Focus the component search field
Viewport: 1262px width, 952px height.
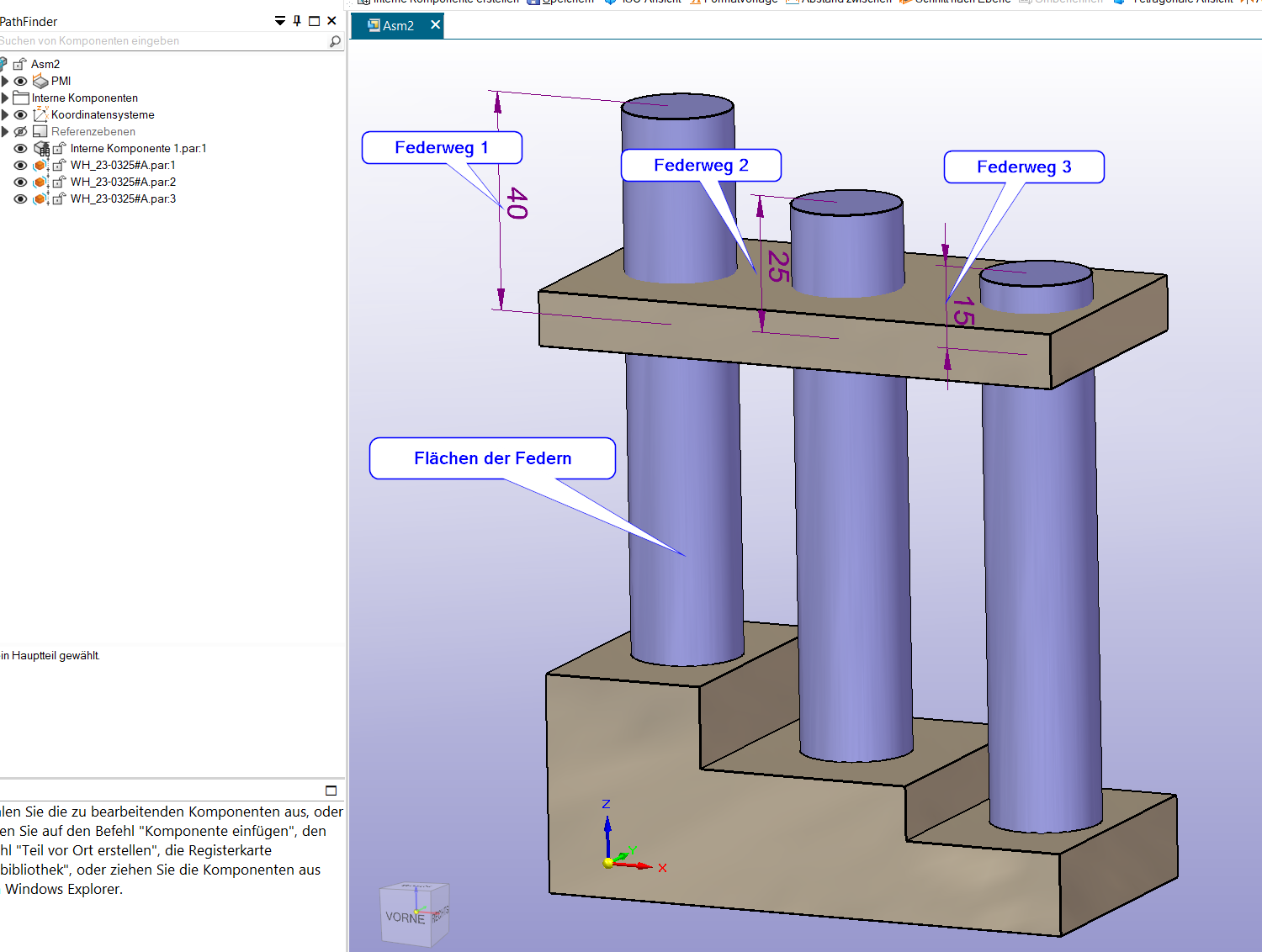click(164, 40)
